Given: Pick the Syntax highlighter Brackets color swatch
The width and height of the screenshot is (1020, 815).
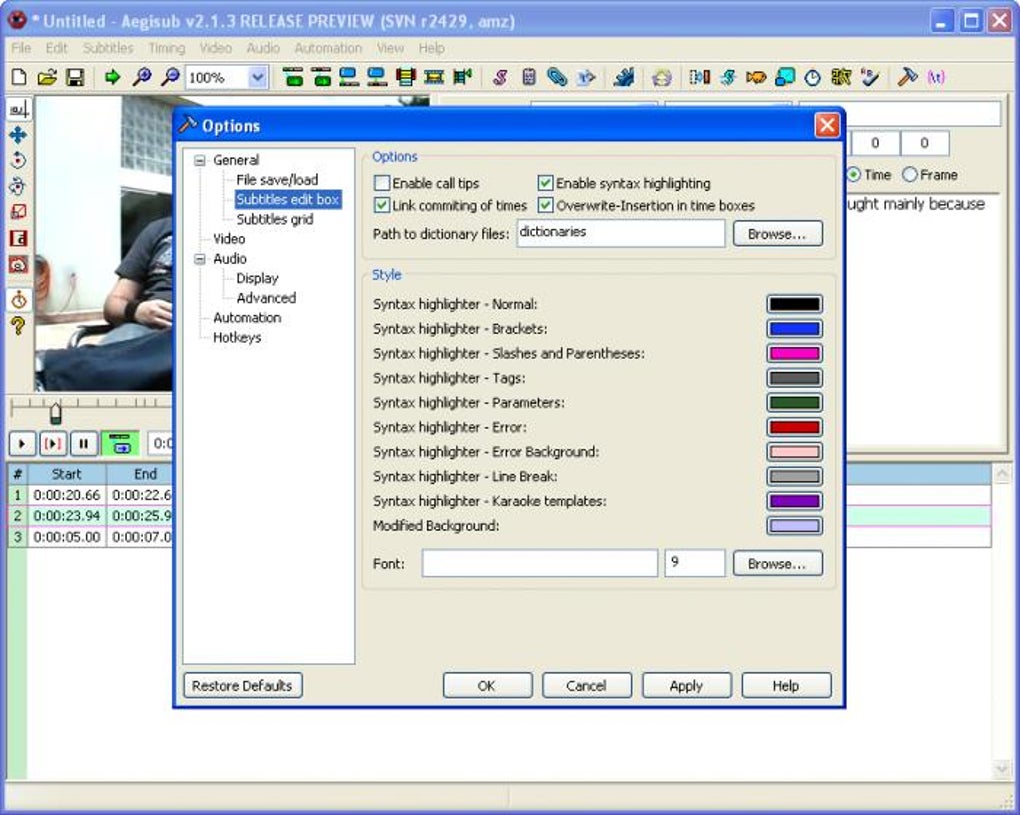Looking at the screenshot, I should click(794, 329).
